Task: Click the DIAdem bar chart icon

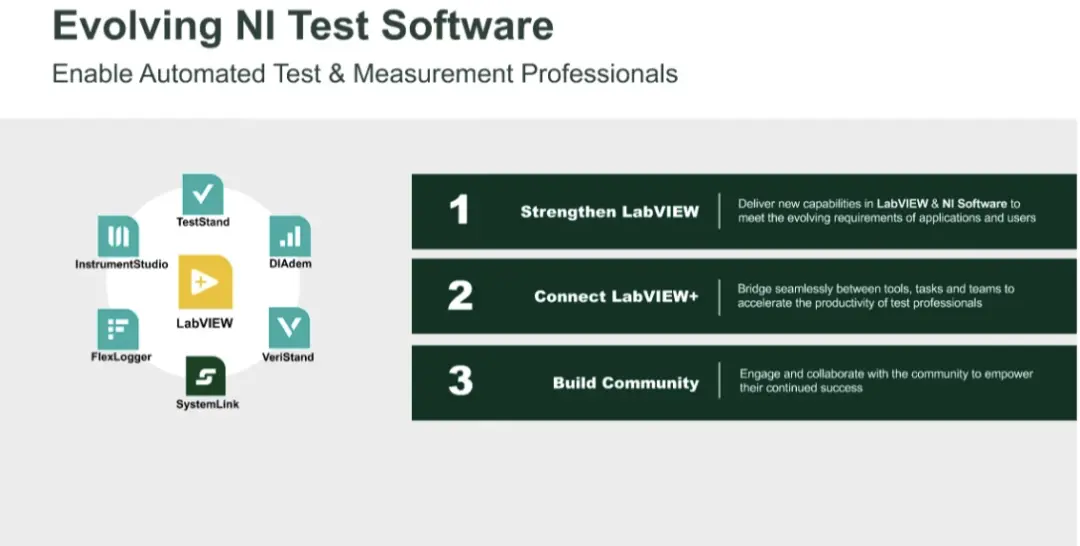Action: click(290, 236)
